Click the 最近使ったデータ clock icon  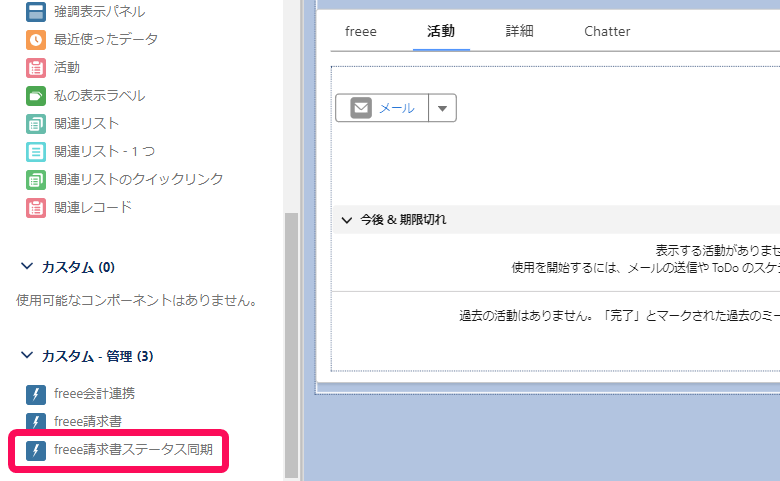pos(36,40)
